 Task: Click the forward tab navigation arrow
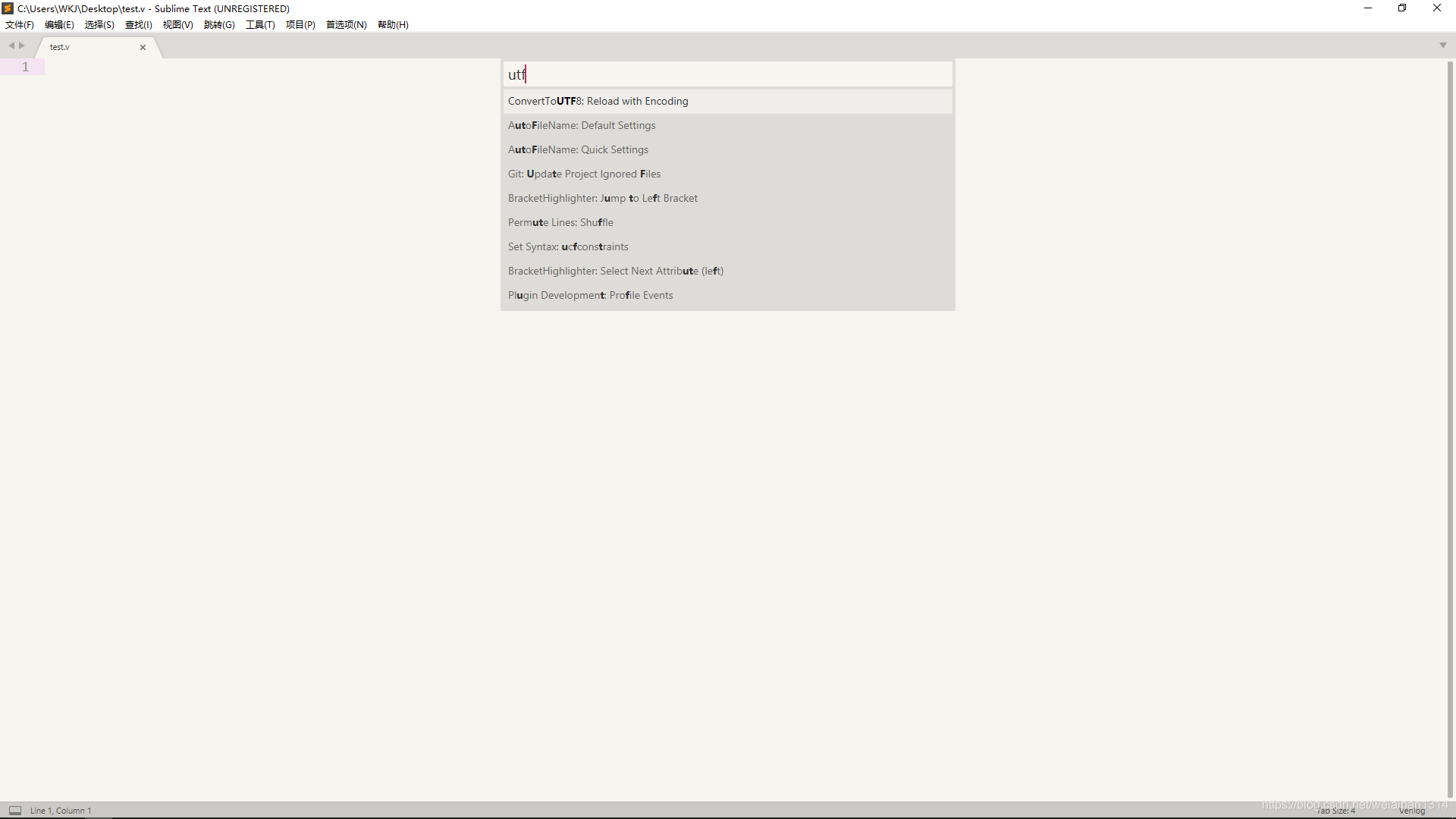pos(22,45)
